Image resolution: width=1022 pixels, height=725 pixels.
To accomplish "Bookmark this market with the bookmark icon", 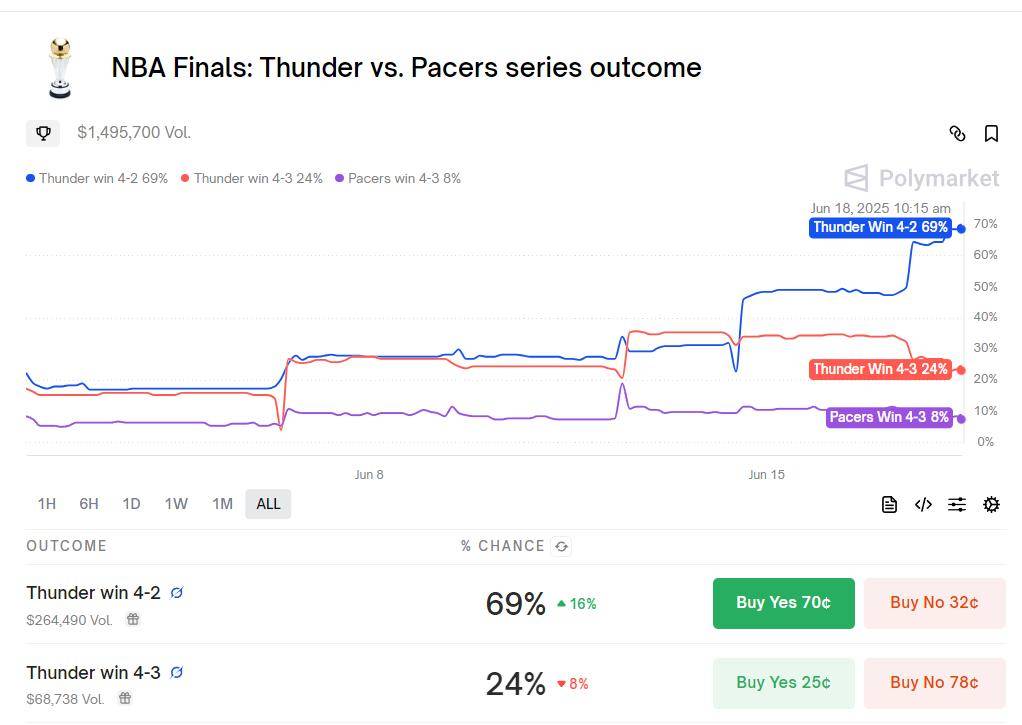I will click(991, 134).
